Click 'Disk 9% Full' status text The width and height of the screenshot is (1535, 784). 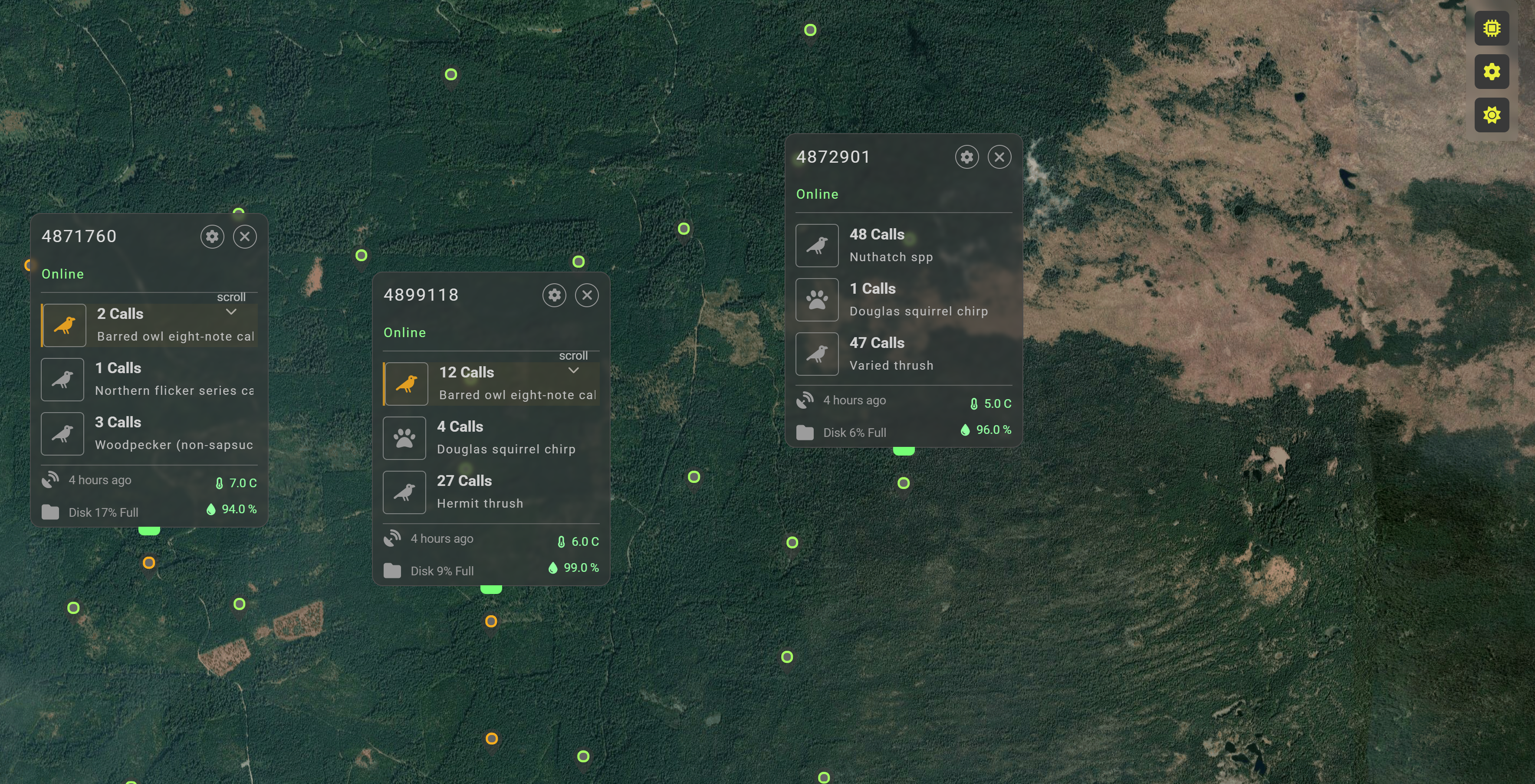pyautogui.click(x=442, y=571)
